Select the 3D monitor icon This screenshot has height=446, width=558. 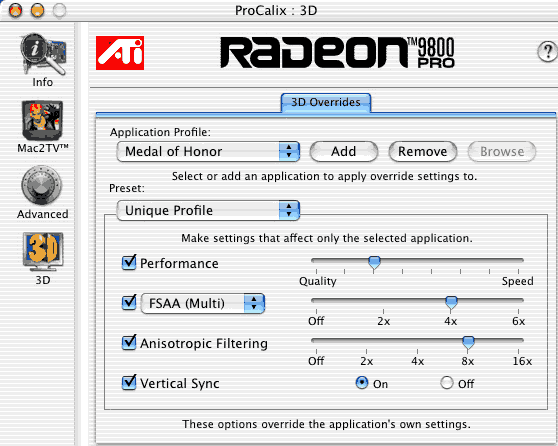point(43,252)
